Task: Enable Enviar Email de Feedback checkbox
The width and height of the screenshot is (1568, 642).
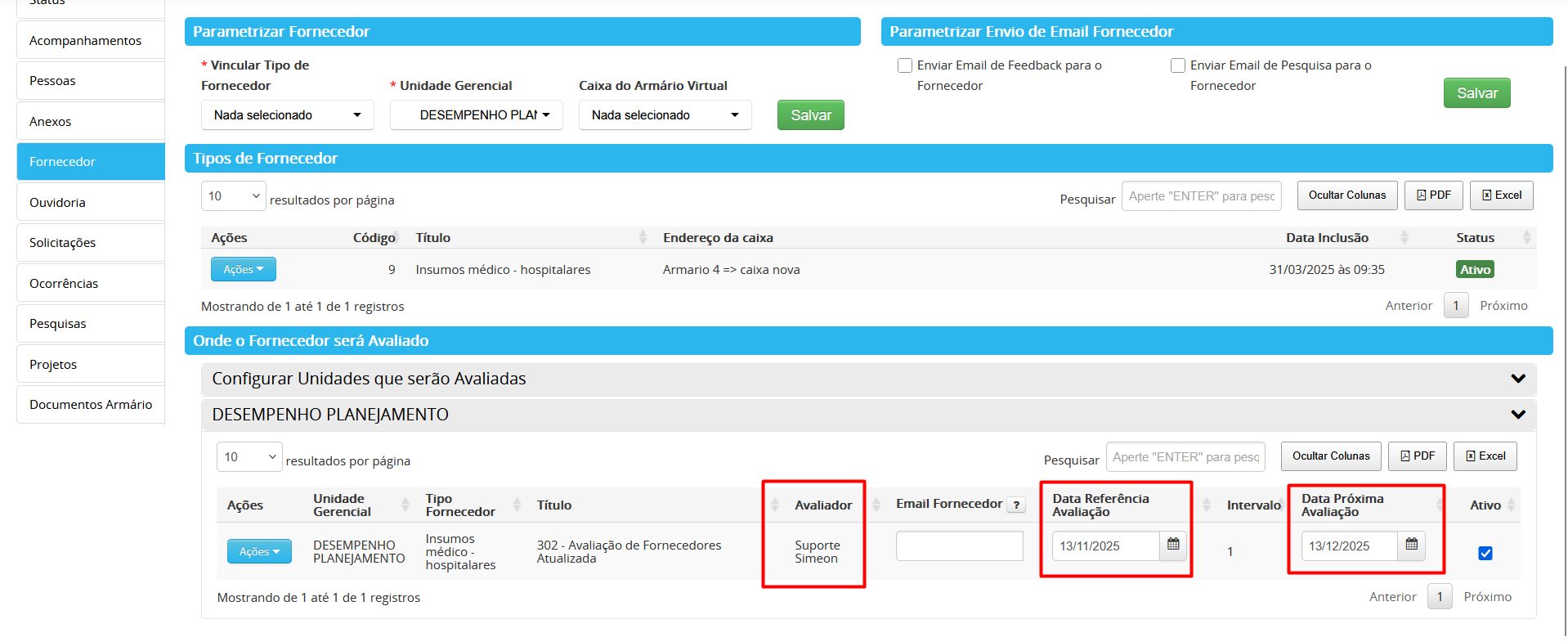Action: point(905,65)
